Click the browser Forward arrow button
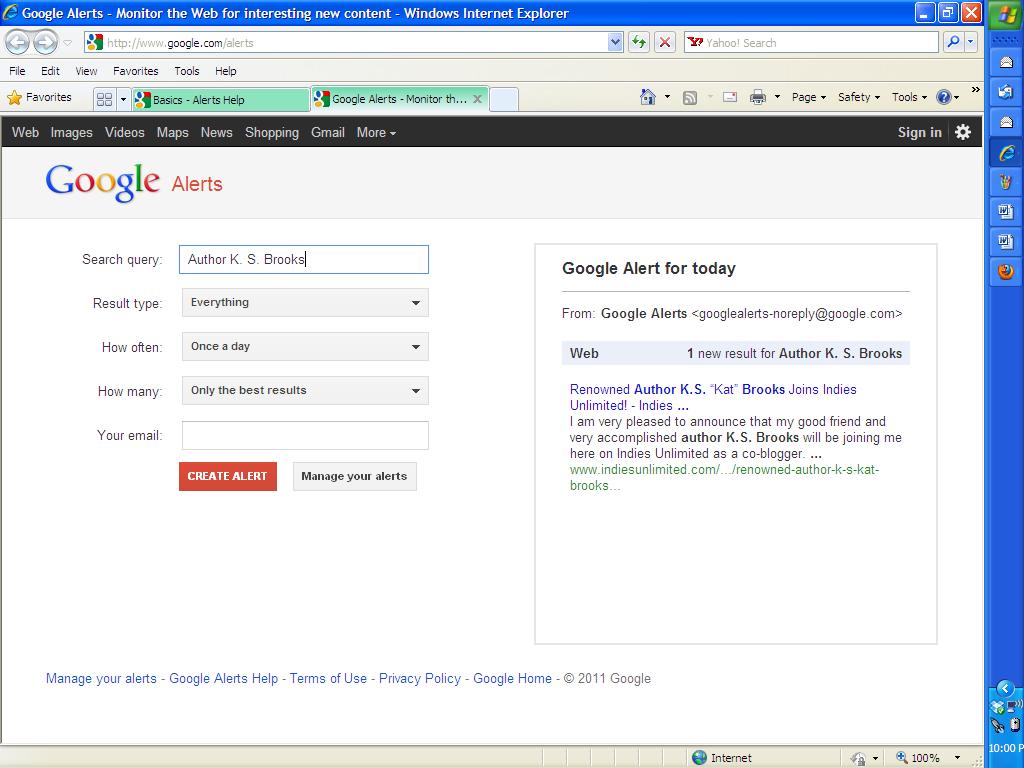1024x768 pixels. [x=45, y=43]
